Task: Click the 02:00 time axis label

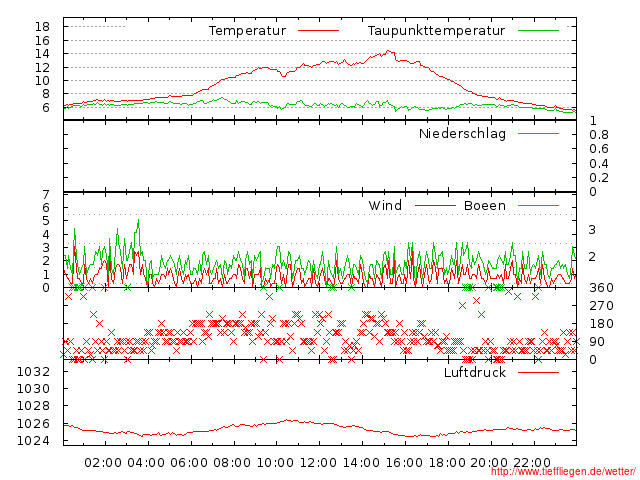Action: [x=103, y=463]
